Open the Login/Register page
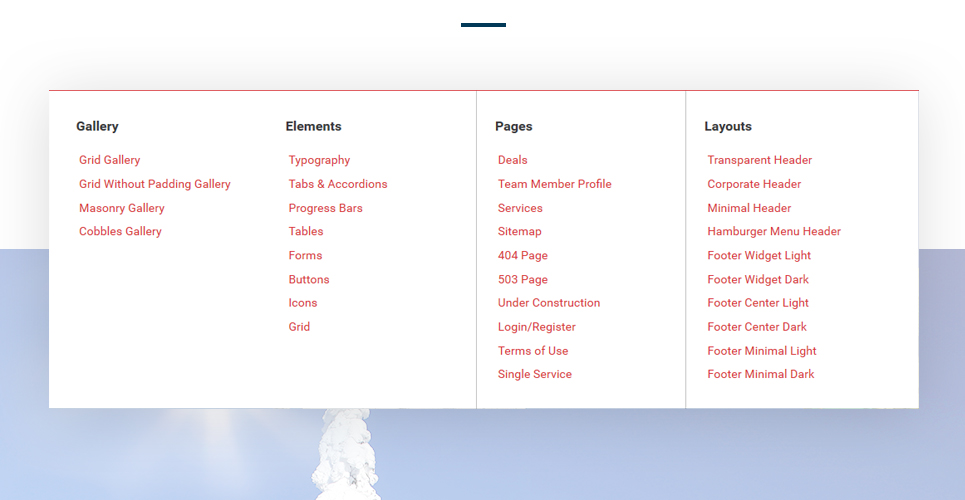965x500 pixels. click(537, 327)
